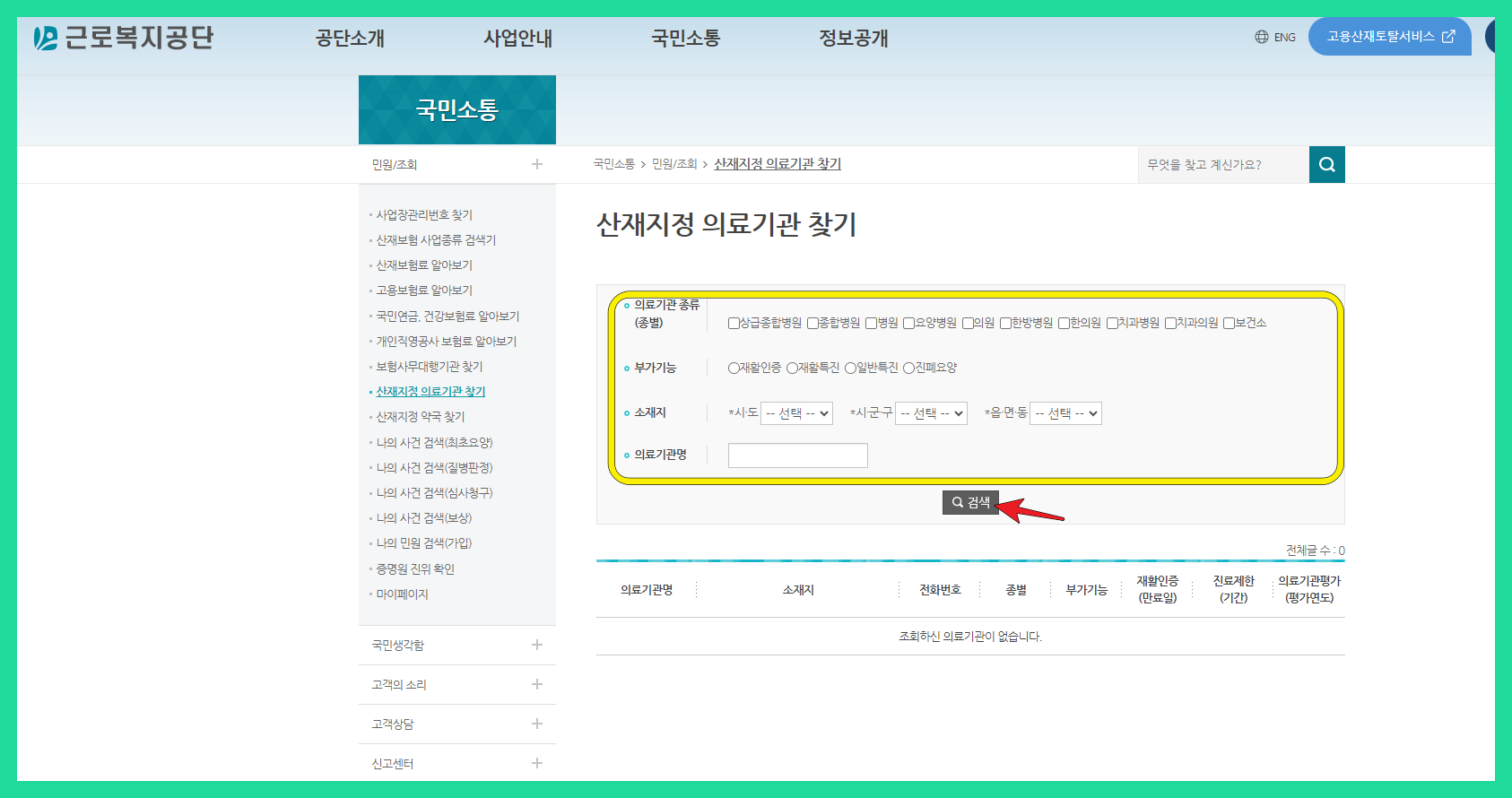Viewport: 1512px width, 798px height.
Task: Click the globe ENG language icon
Action: [x=1274, y=37]
